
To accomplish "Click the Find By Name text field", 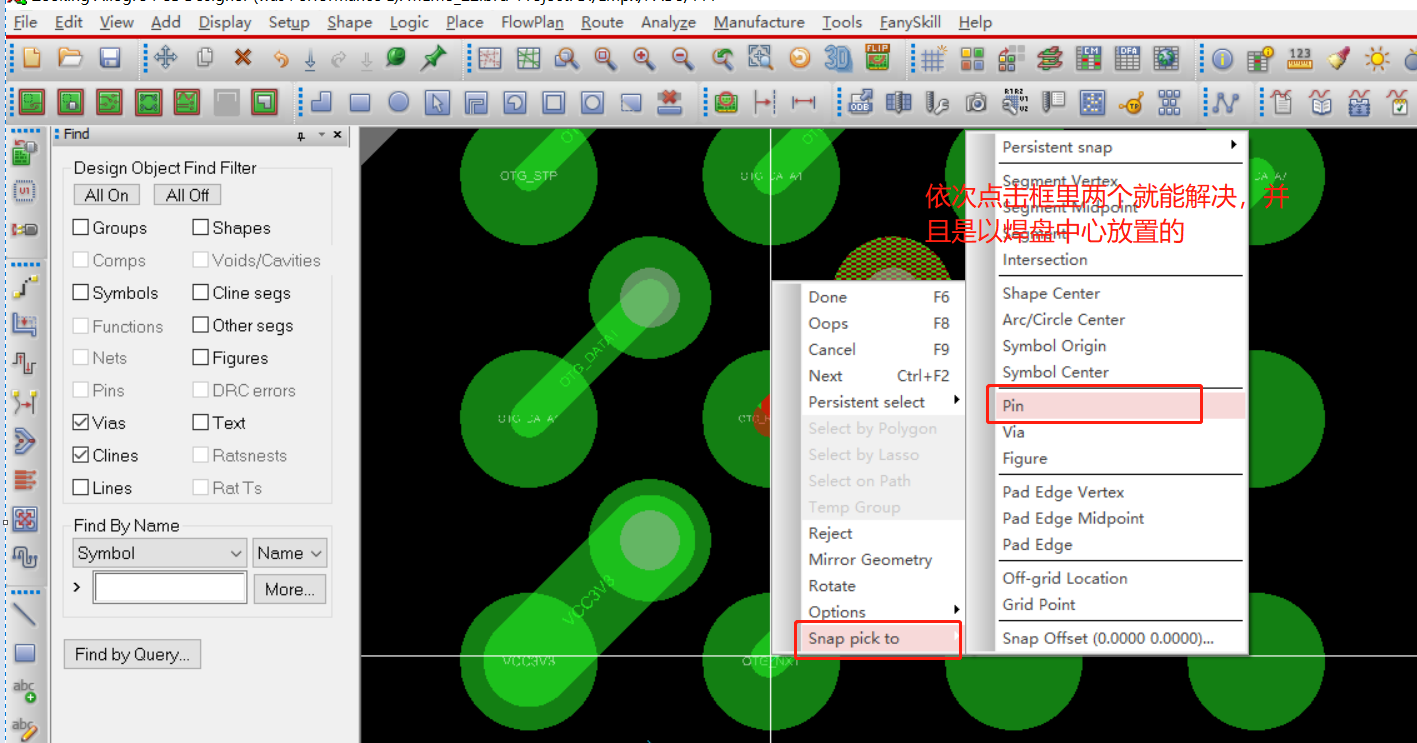I will click(x=170, y=588).
